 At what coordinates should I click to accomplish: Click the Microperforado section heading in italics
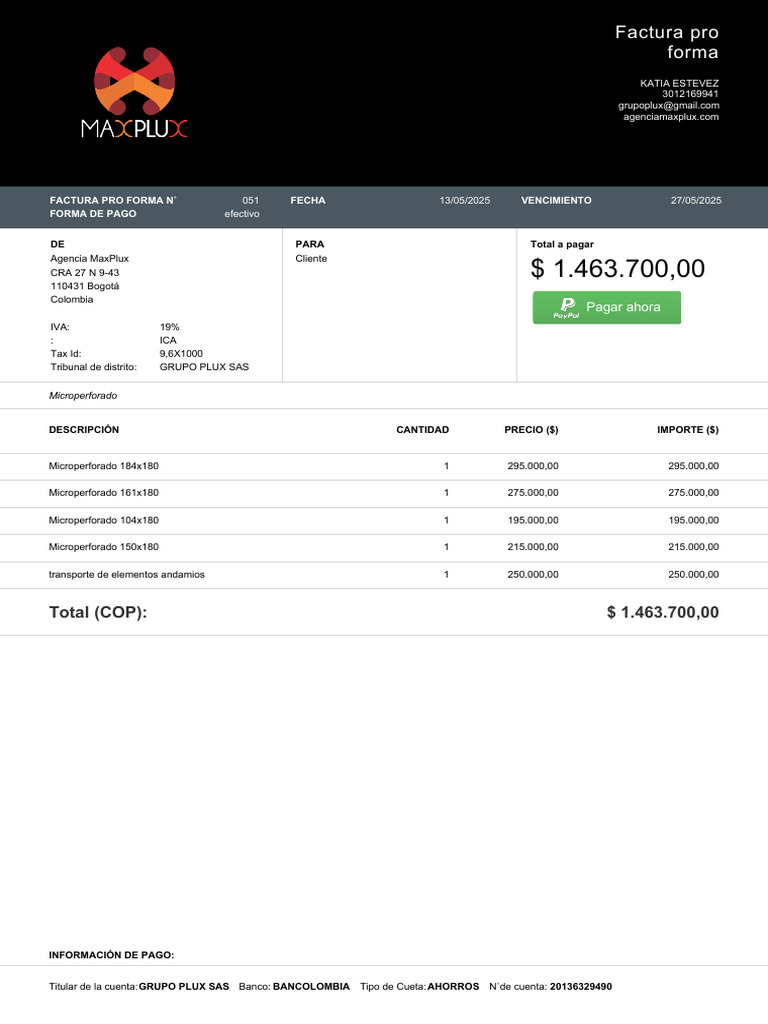pos(83,396)
